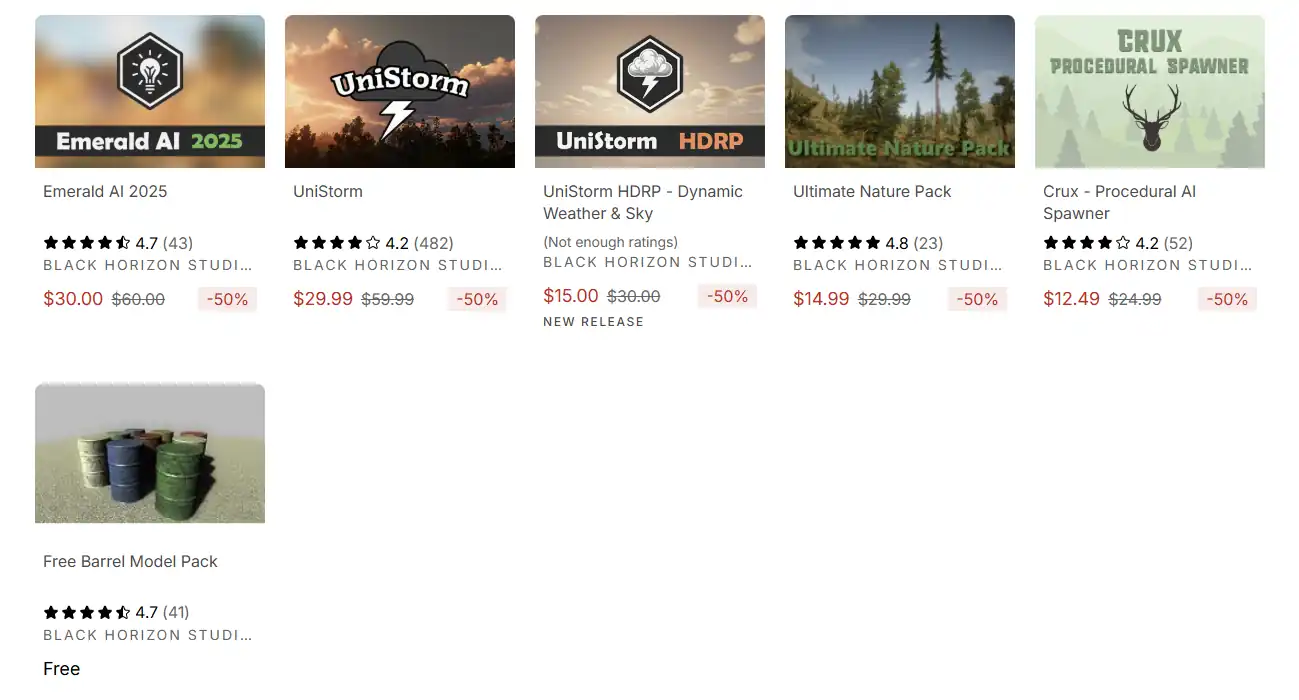Viewport: 1299px width, 700px height.
Task: Click the UniStorm title link
Action: pyautogui.click(x=328, y=191)
